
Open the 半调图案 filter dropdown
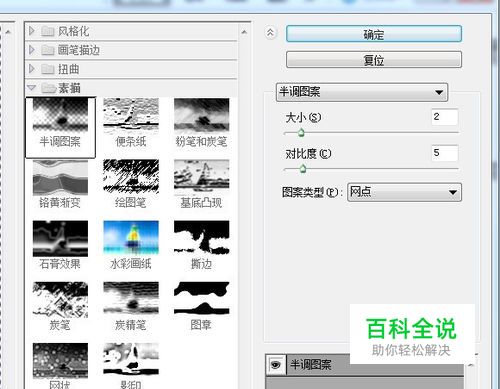[x=362, y=92]
